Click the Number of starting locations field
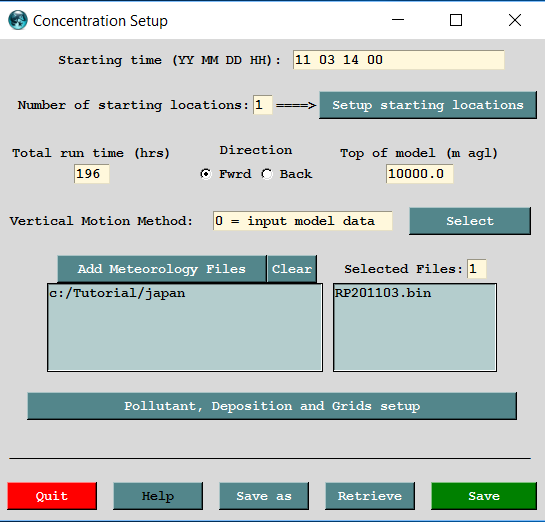The width and height of the screenshot is (545, 522). [263, 105]
